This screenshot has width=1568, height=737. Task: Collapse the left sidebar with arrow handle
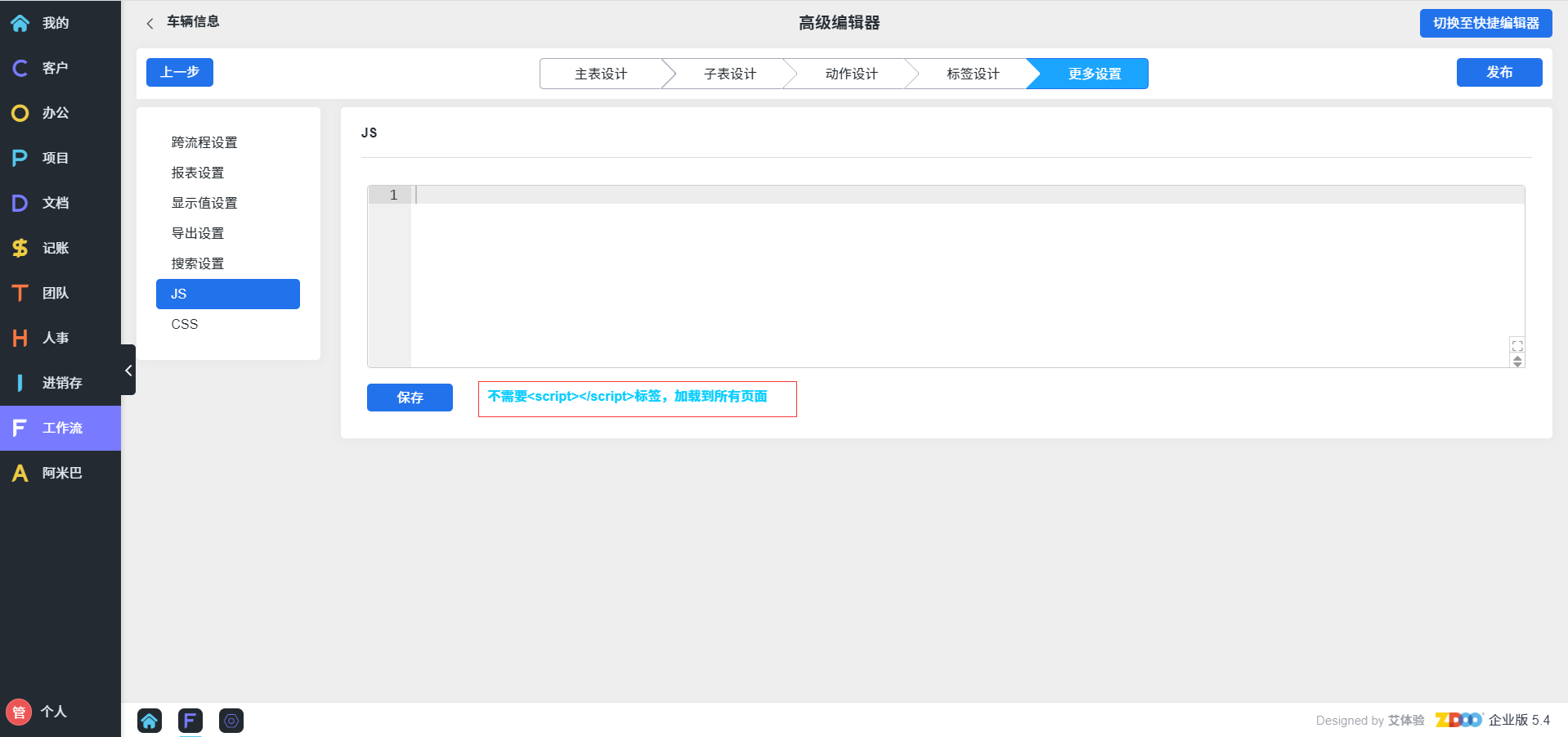pos(128,371)
